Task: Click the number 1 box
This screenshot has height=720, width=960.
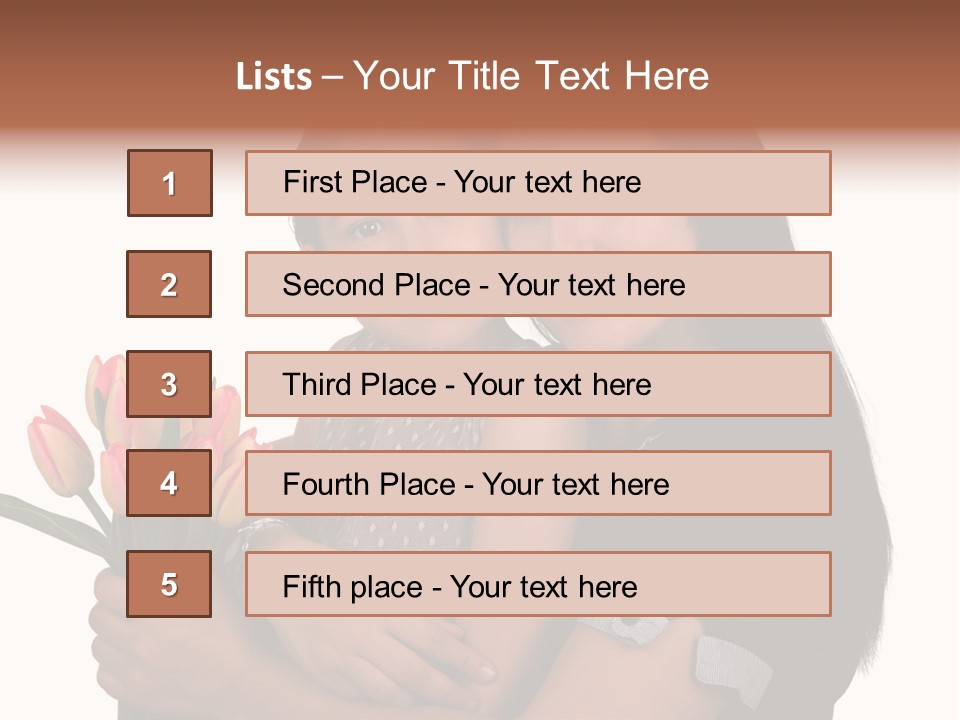Action: point(170,183)
